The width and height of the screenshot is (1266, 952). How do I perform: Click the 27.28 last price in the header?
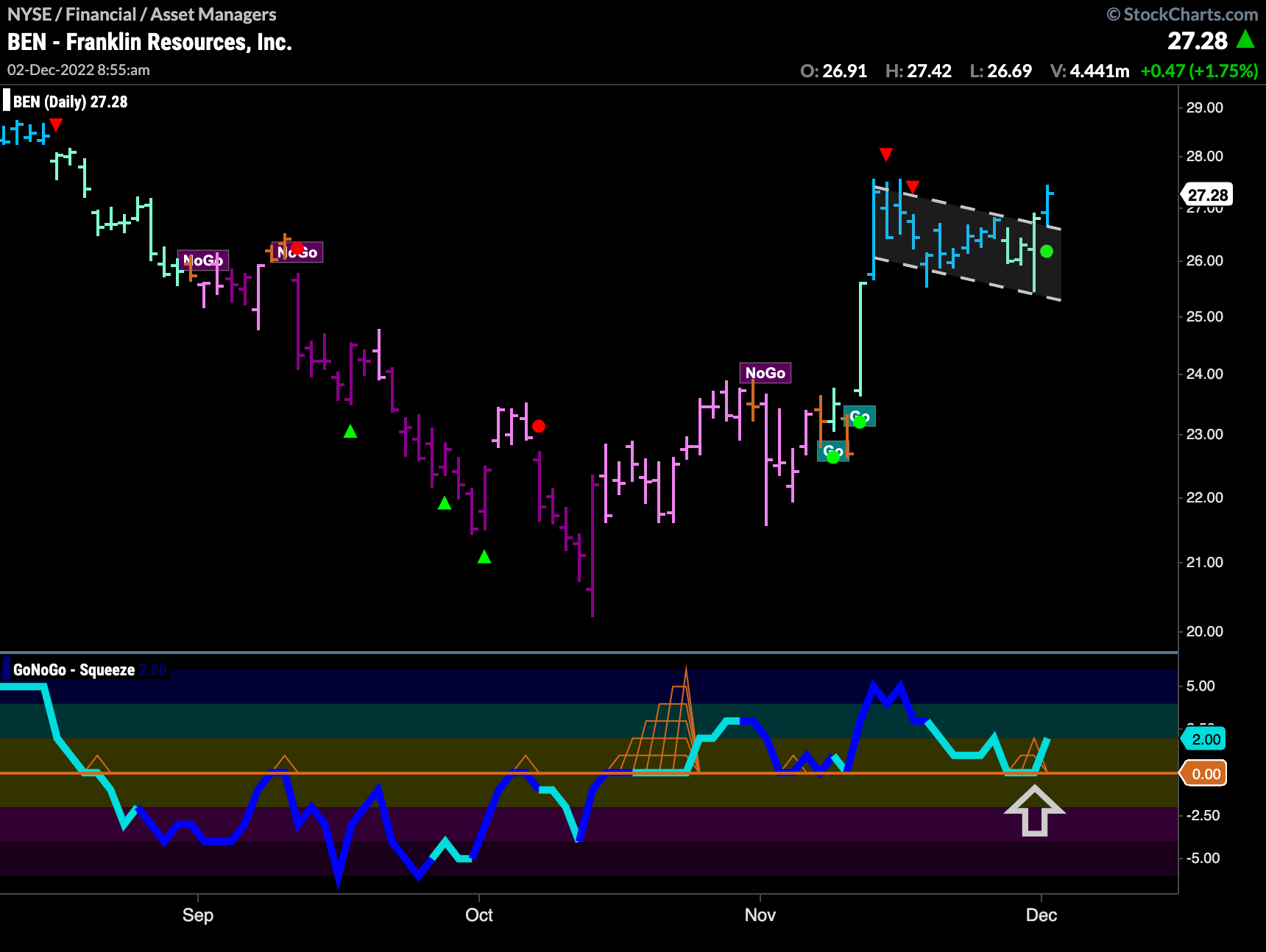coord(1198,40)
